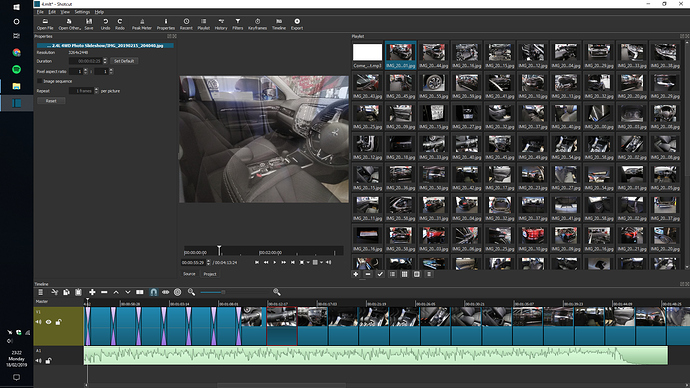Switch to the Project player tab
The height and width of the screenshot is (388, 690).
210,274
